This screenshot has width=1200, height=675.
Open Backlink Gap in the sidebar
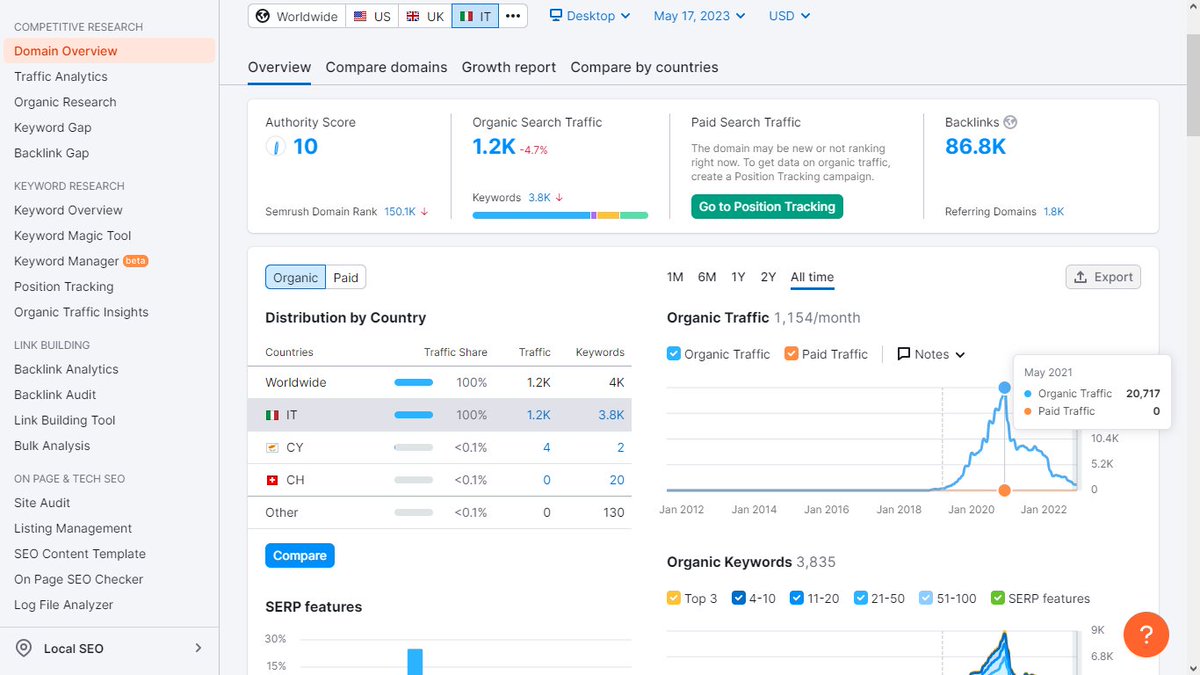[x=52, y=153]
